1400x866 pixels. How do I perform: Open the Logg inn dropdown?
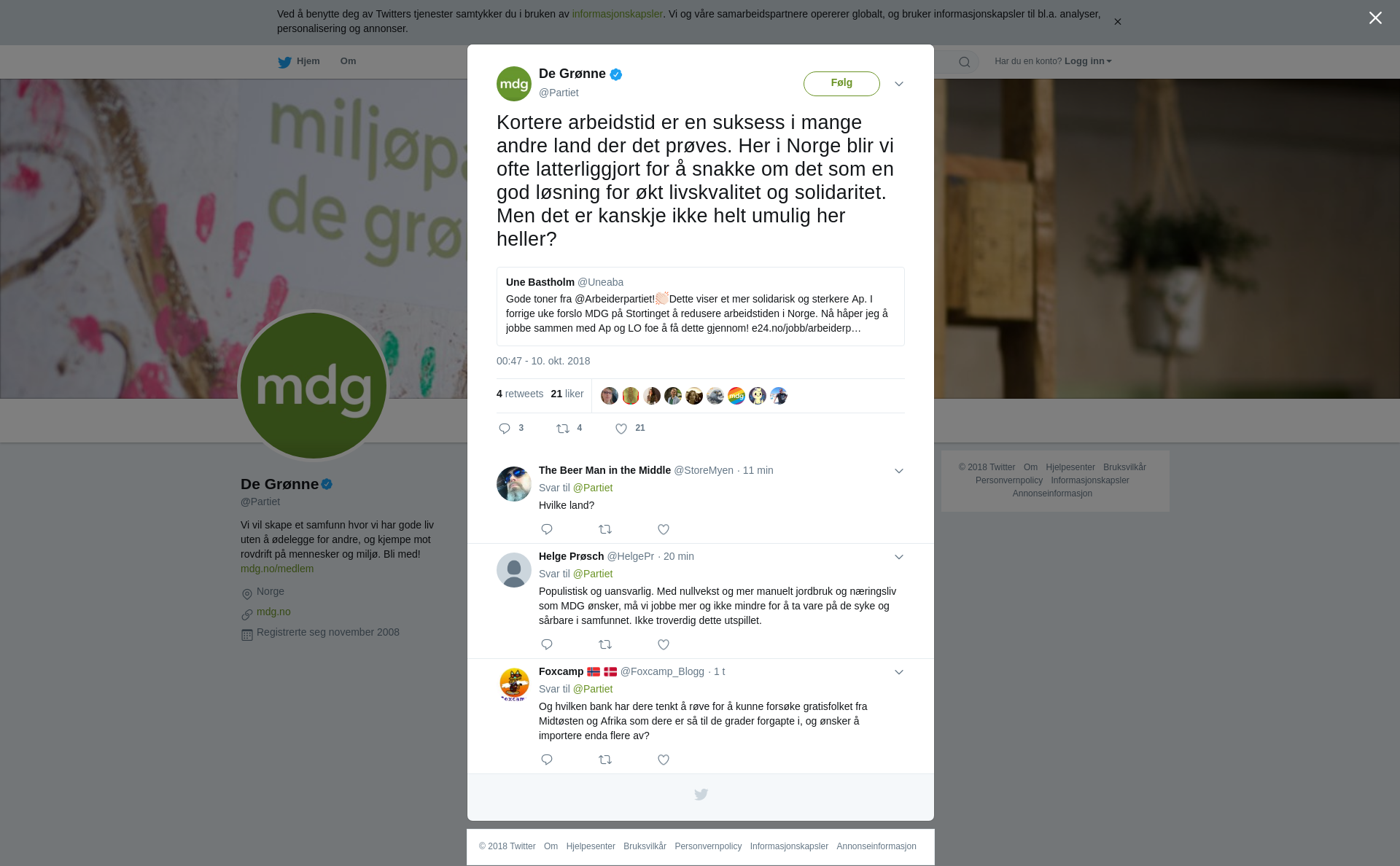point(1088,61)
